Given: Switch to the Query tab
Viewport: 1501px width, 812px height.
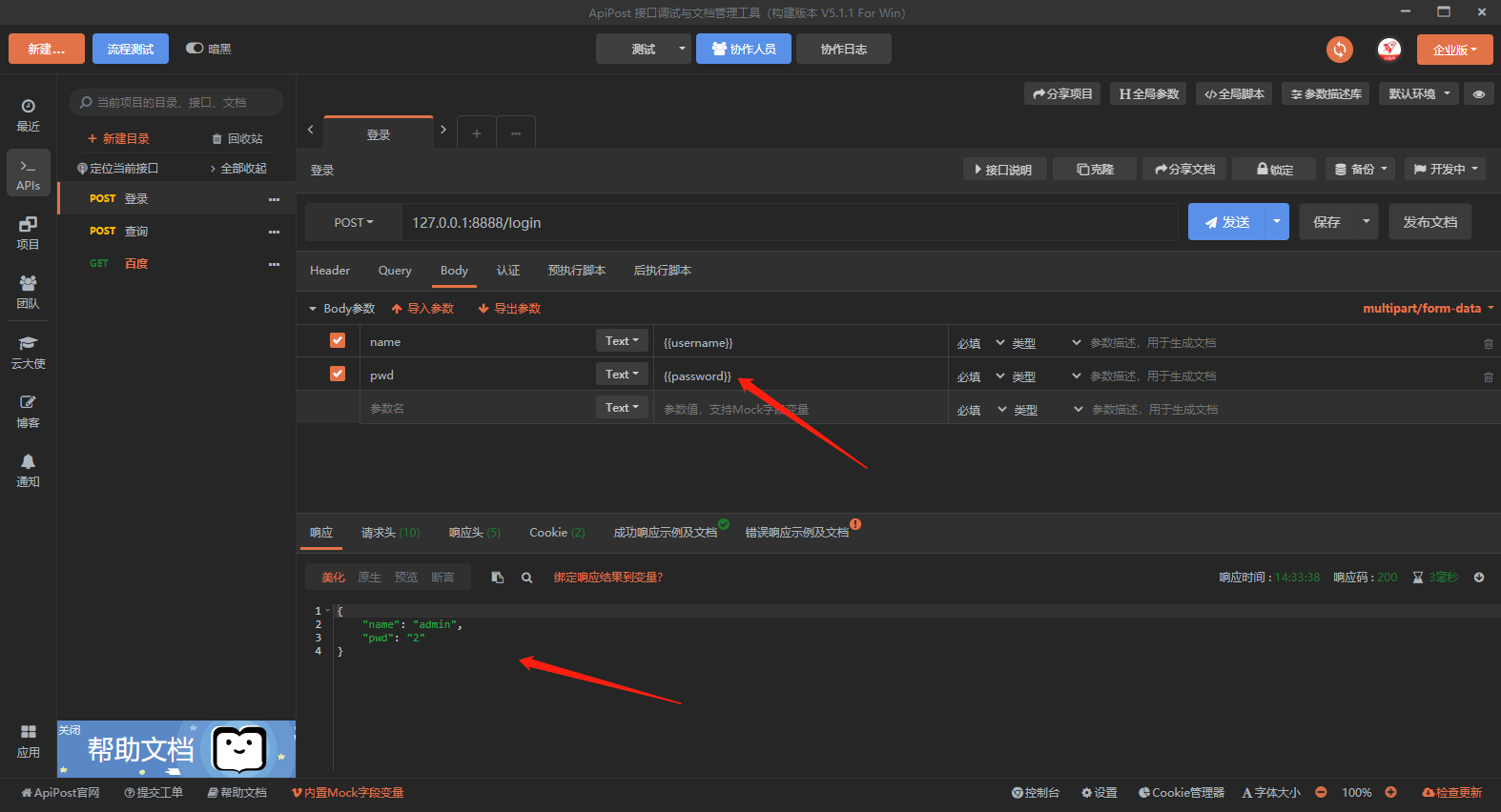Looking at the screenshot, I should [x=395, y=271].
